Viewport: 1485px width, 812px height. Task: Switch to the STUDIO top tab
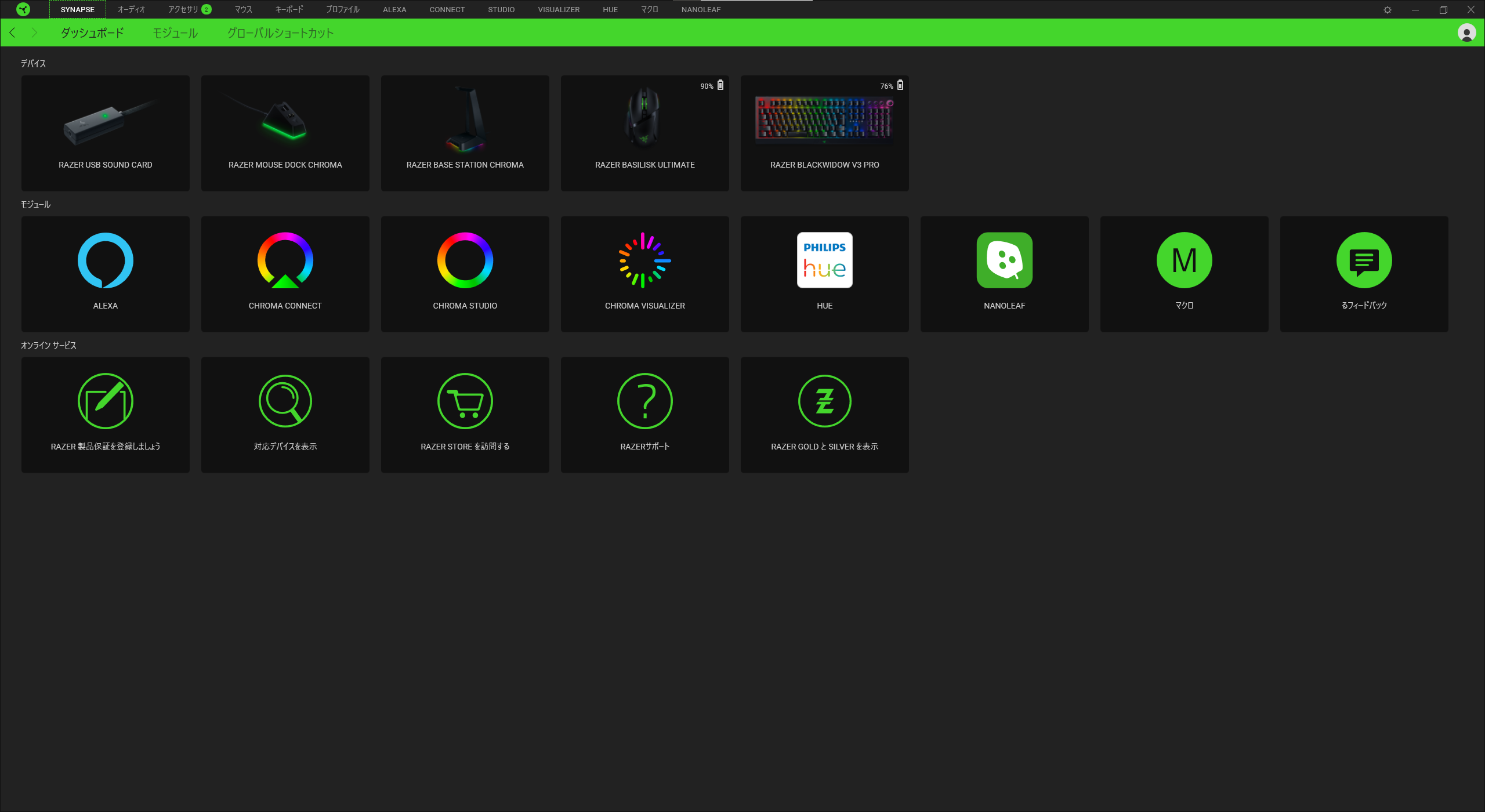pos(501,9)
